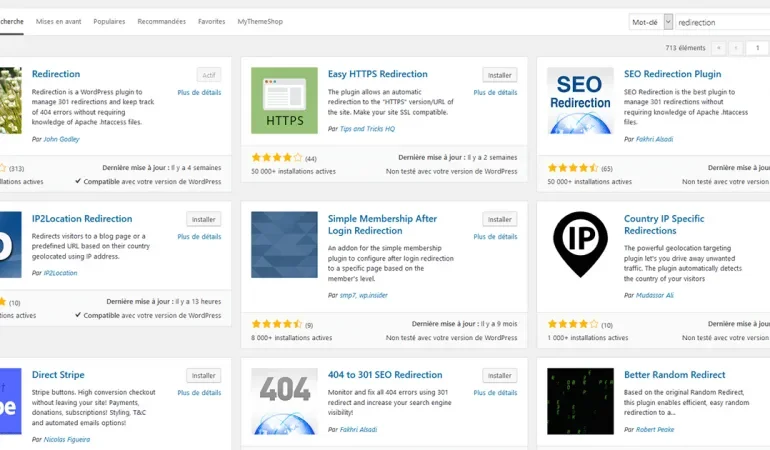This screenshot has width=770, height=450.
Task: Open the Easy HTTPS Redirection title link
Action: click(x=378, y=74)
